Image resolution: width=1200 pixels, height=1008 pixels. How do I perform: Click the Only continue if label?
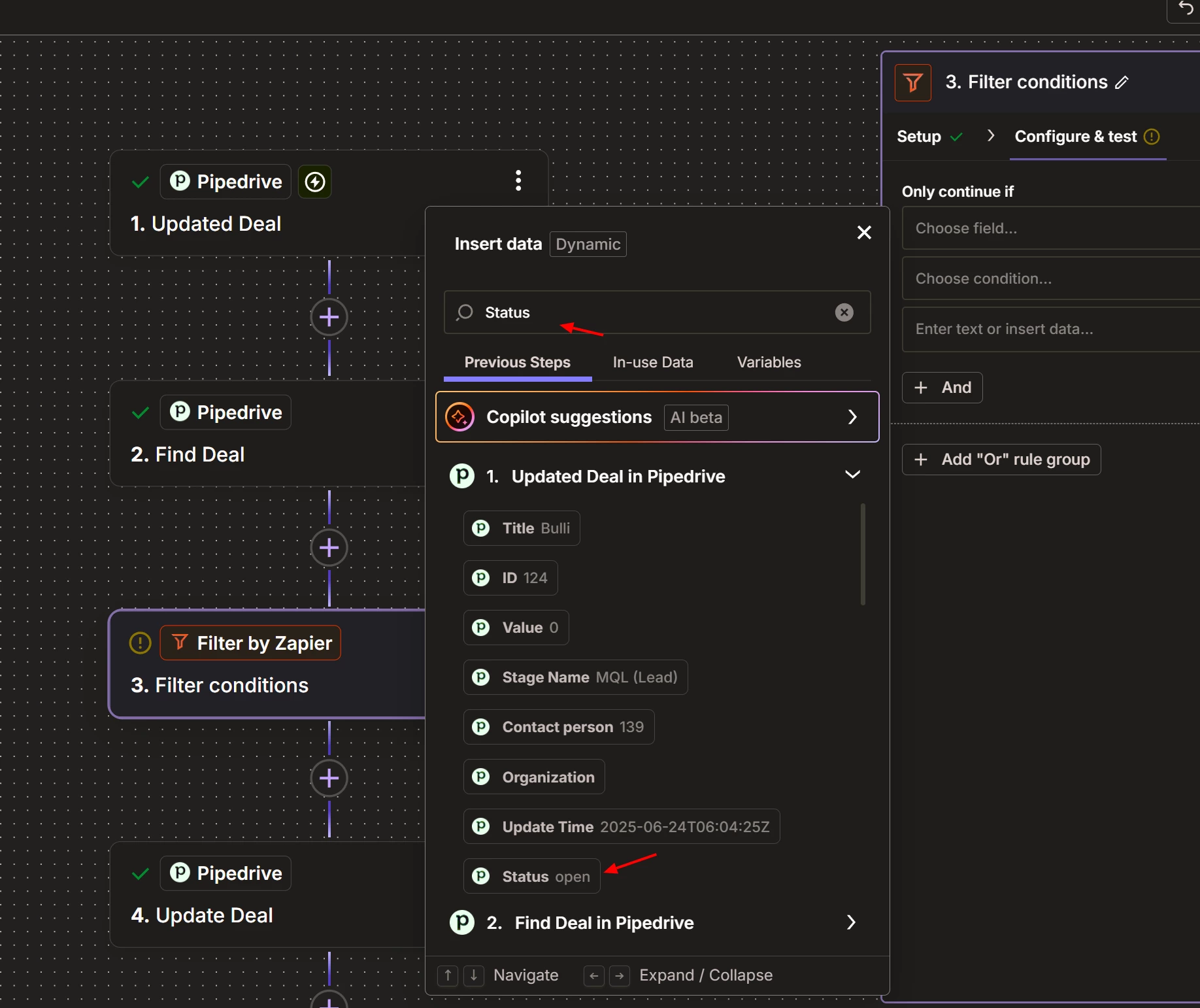(958, 192)
